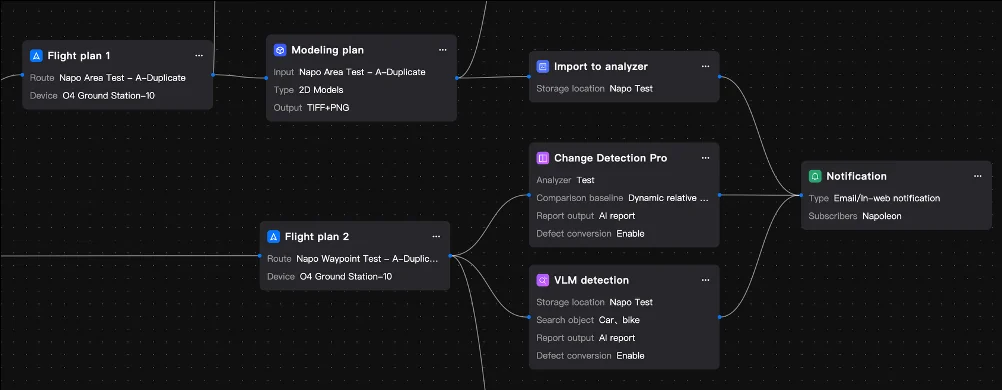The image size is (1002, 390).
Task: Click the Modeling plan cube icon
Action: tap(280, 50)
